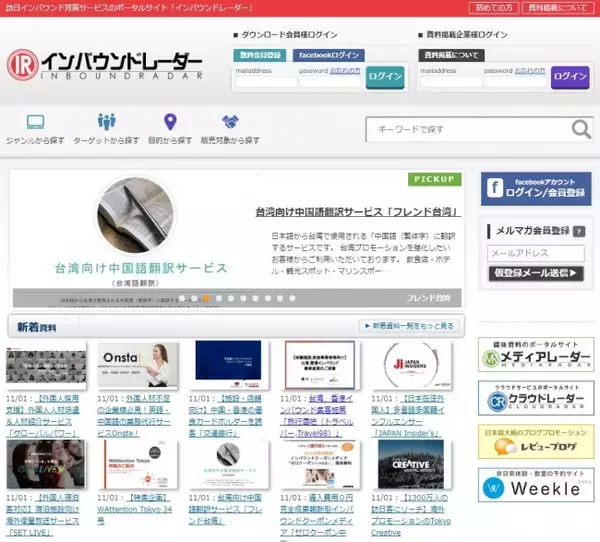Click 新着資料一覧をもっと見る link
Screen dimensions: 600x542
pos(409,326)
